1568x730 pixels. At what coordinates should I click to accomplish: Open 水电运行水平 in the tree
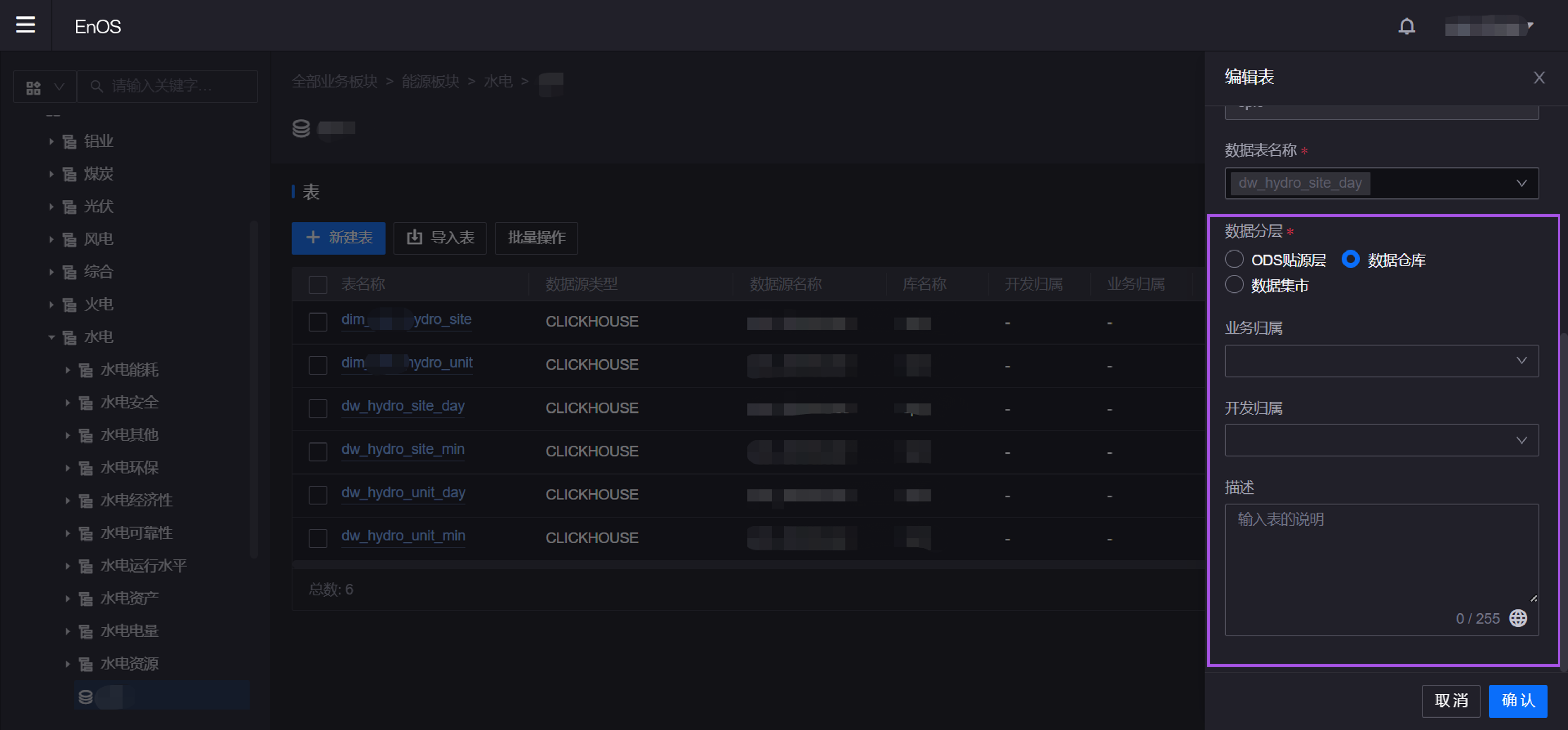pyautogui.click(x=144, y=566)
